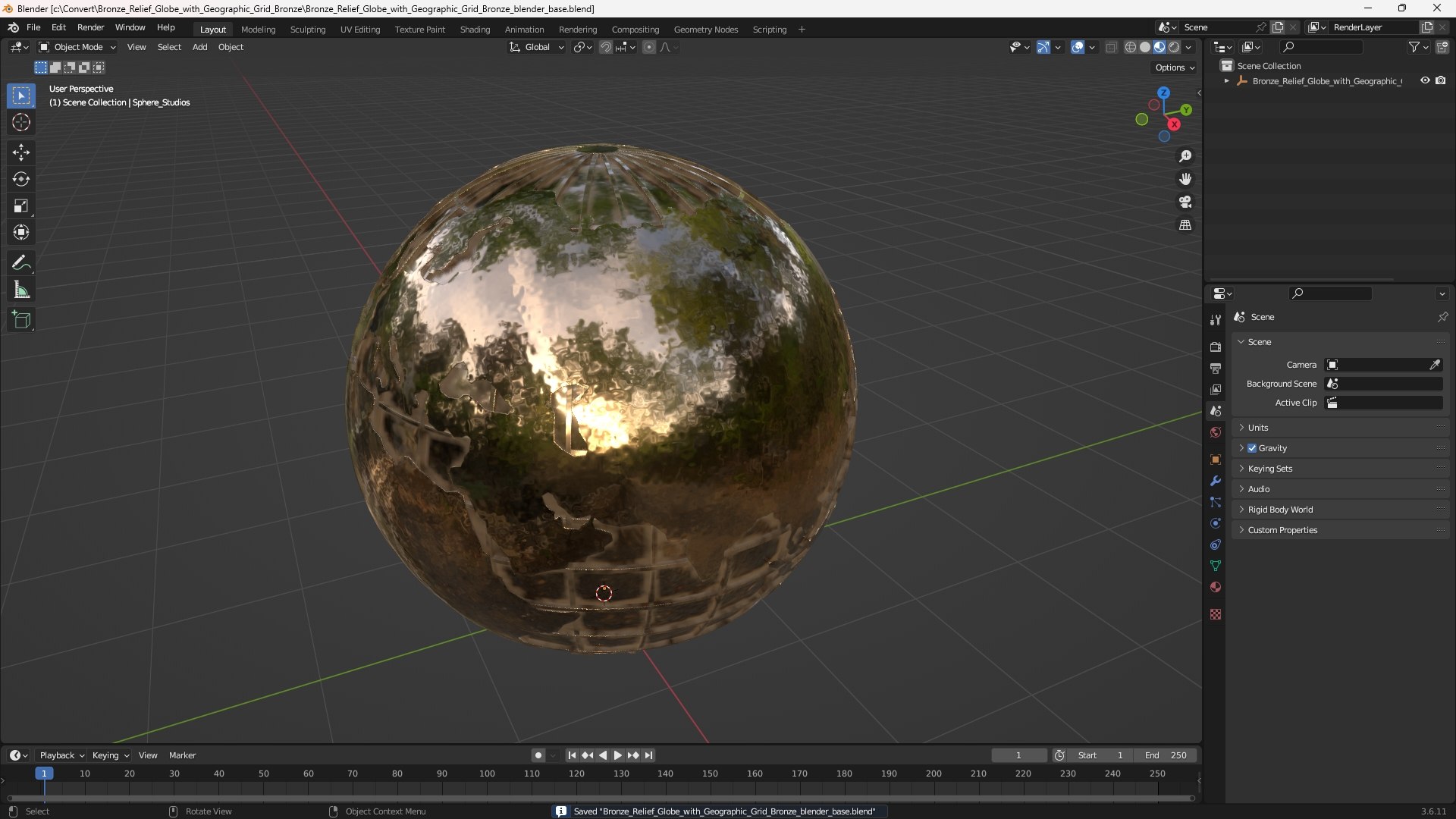
Task: Open the Playback dropdown in timeline
Action: coord(61,755)
